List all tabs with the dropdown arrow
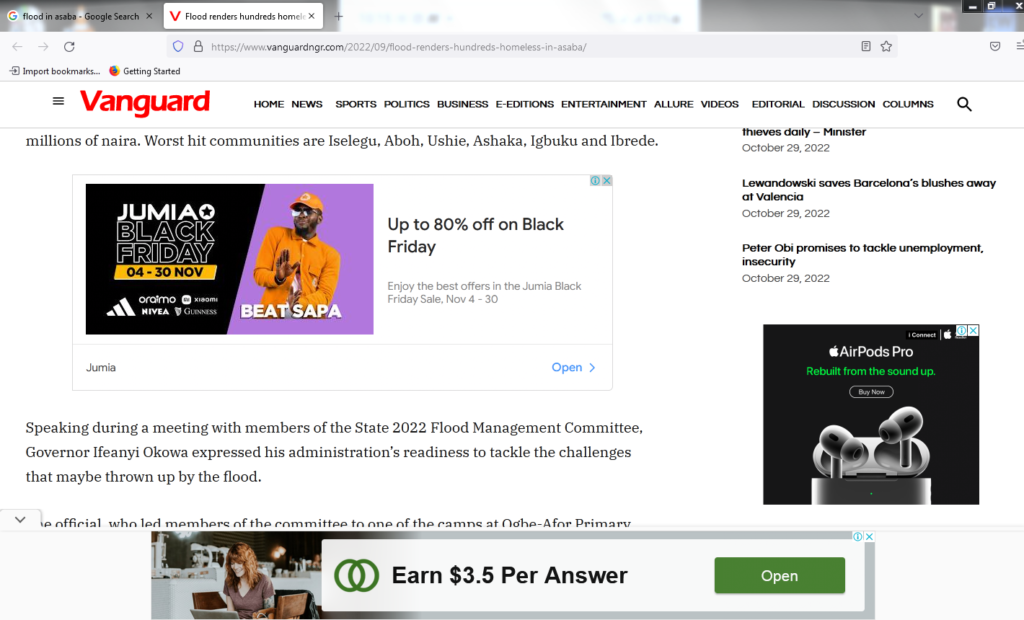Screen dimensions: 1024x620 [918, 16]
